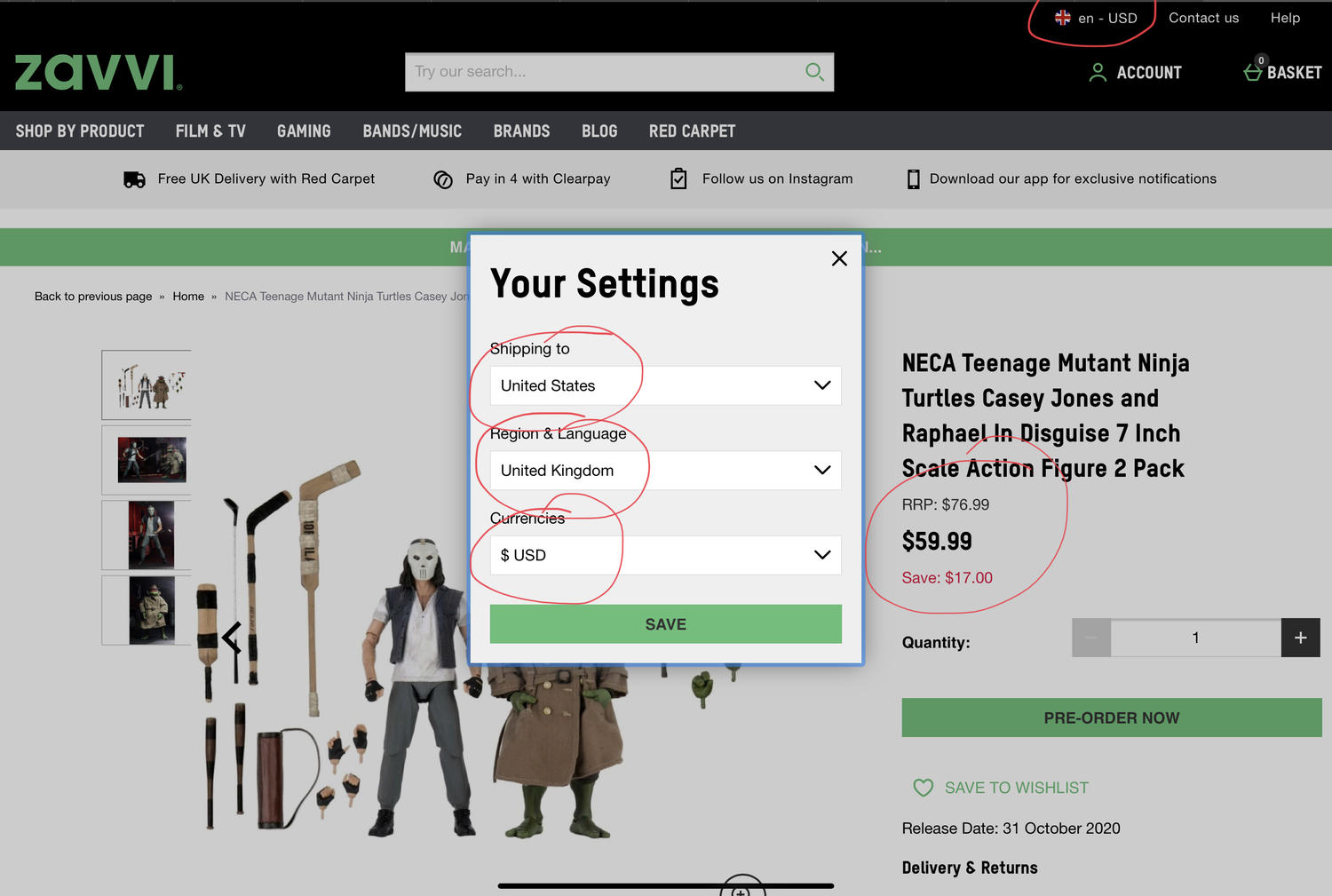1332x896 pixels.
Task: Expand the Currencies dropdown
Action: [665, 555]
